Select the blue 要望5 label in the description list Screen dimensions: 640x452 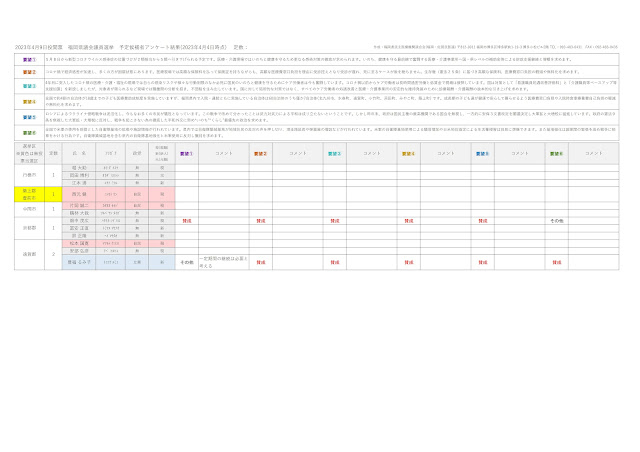click(x=29, y=117)
